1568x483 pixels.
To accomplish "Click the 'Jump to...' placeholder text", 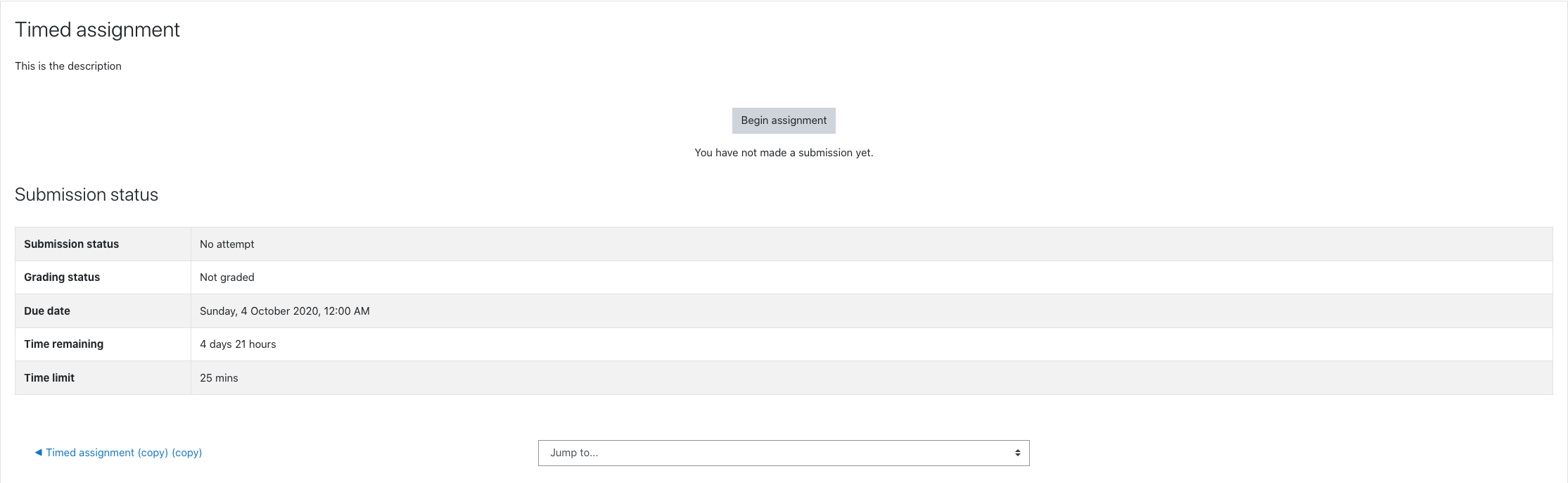I will 574,453.
